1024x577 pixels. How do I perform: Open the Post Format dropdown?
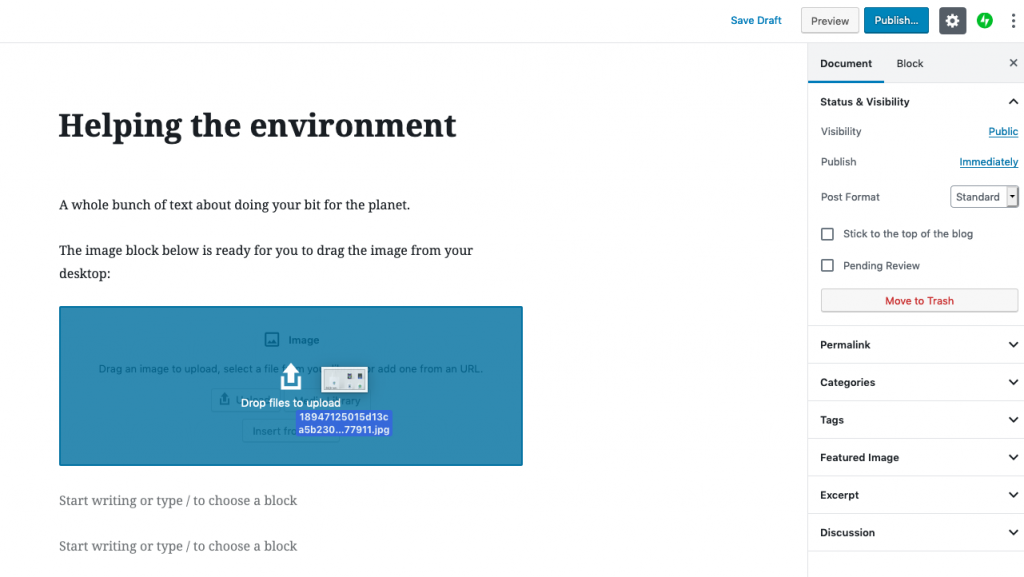coord(983,197)
